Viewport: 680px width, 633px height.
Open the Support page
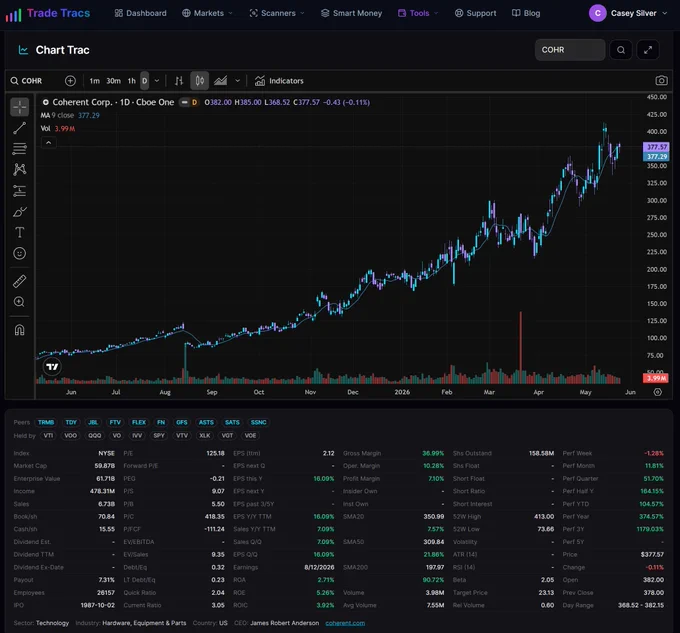(476, 13)
